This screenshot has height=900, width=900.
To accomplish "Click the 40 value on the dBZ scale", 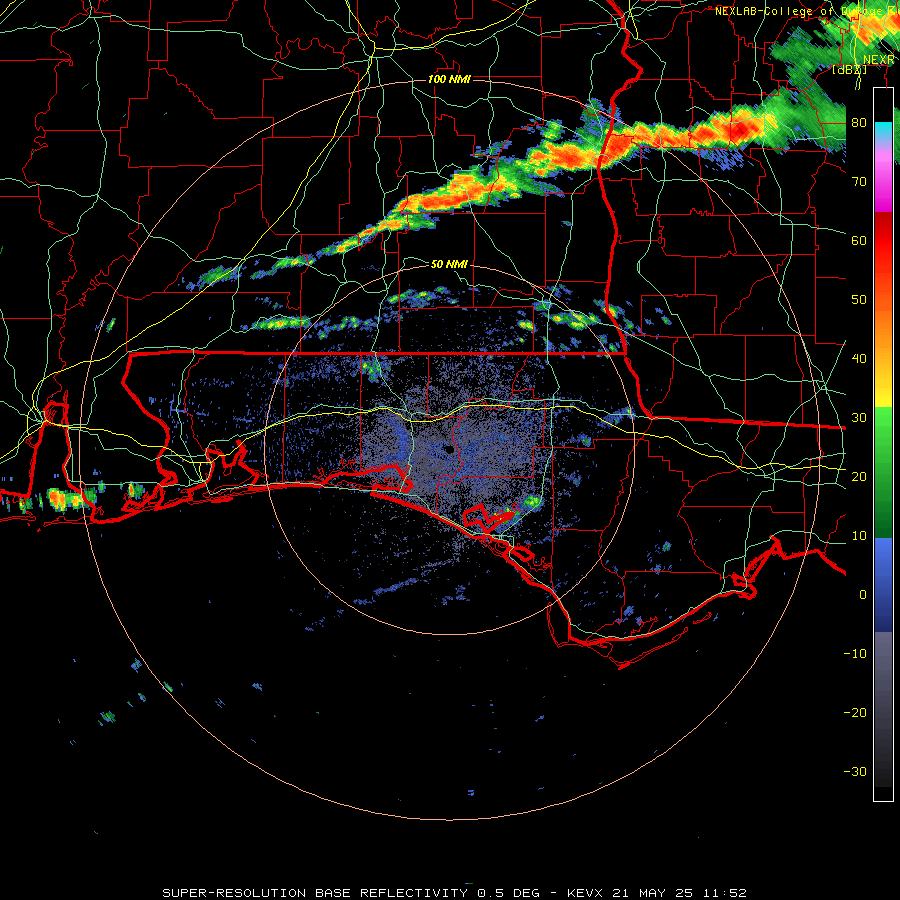I will pos(859,359).
